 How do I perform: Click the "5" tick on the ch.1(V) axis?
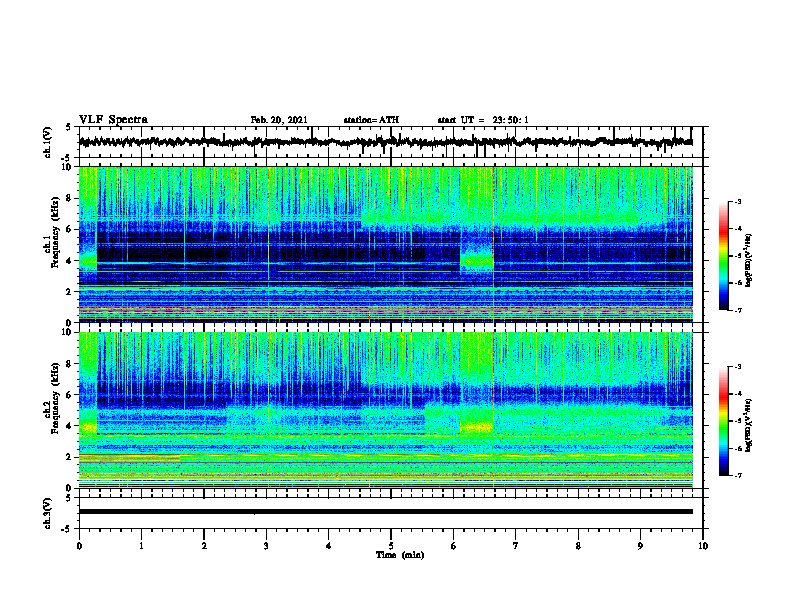(x=68, y=127)
